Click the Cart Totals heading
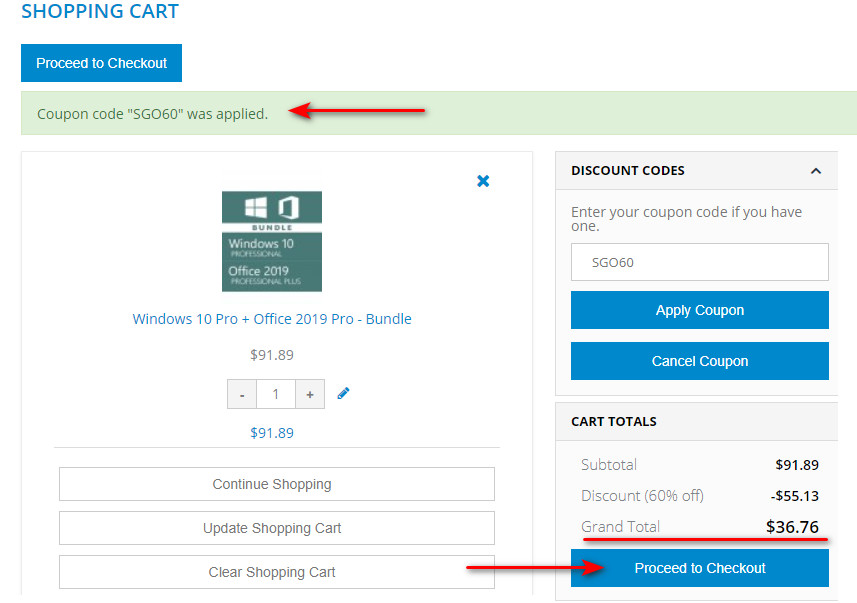857x603 pixels. pyautogui.click(x=613, y=421)
